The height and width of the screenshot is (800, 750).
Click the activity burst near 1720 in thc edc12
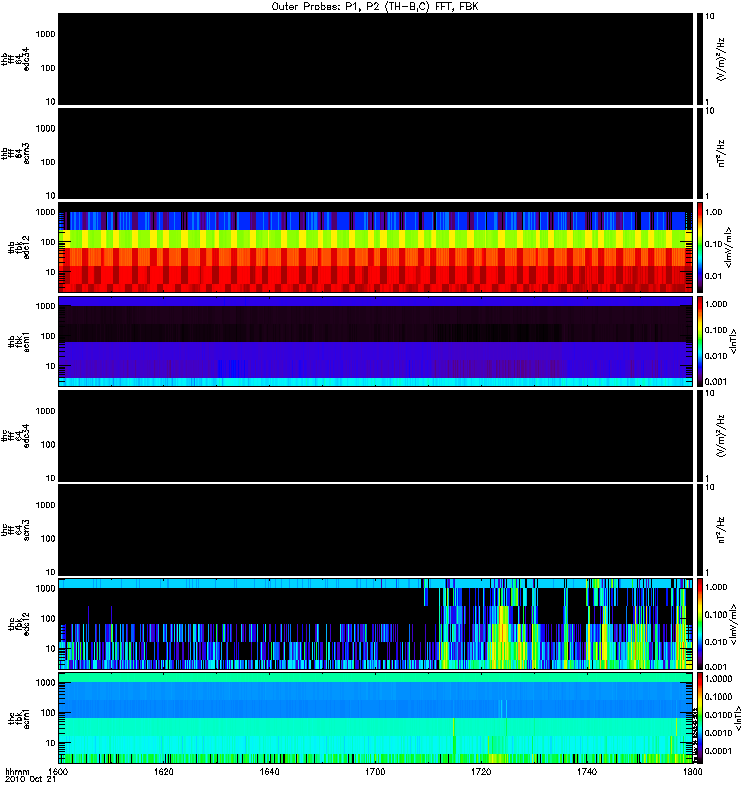pos(503,635)
